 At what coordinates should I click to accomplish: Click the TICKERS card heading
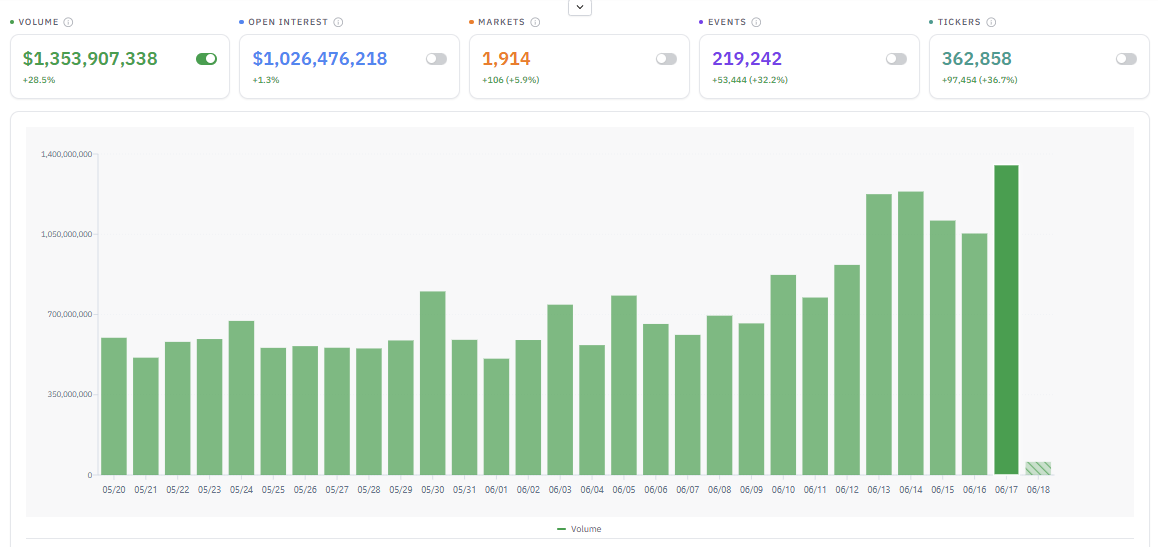click(959, 22)
